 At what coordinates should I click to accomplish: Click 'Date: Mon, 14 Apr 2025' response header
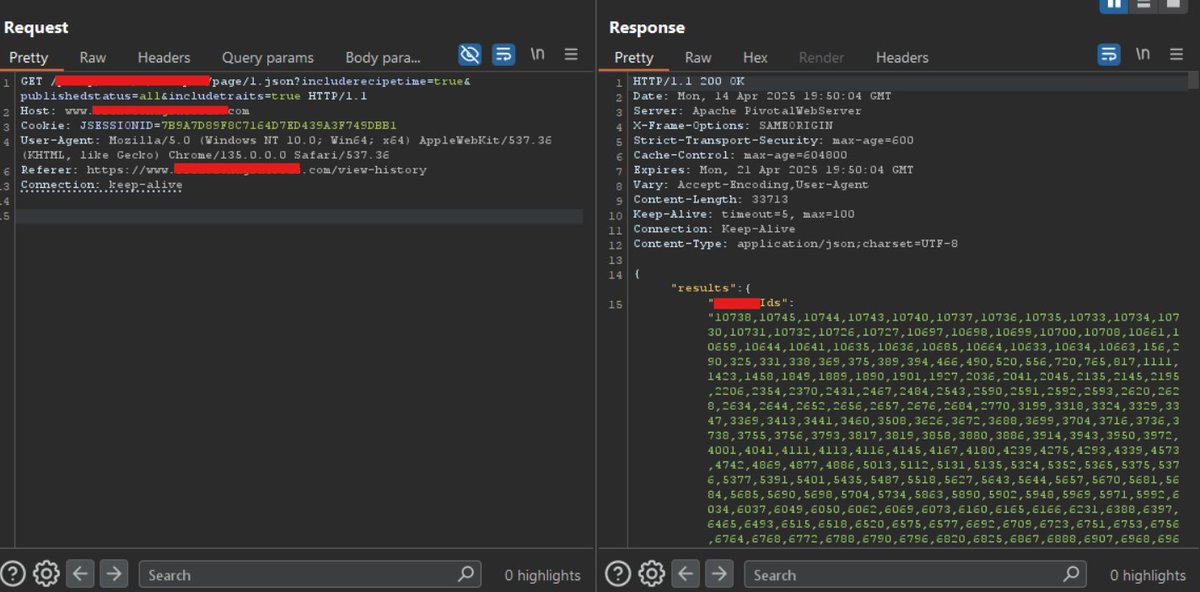[x=762, y=96]
